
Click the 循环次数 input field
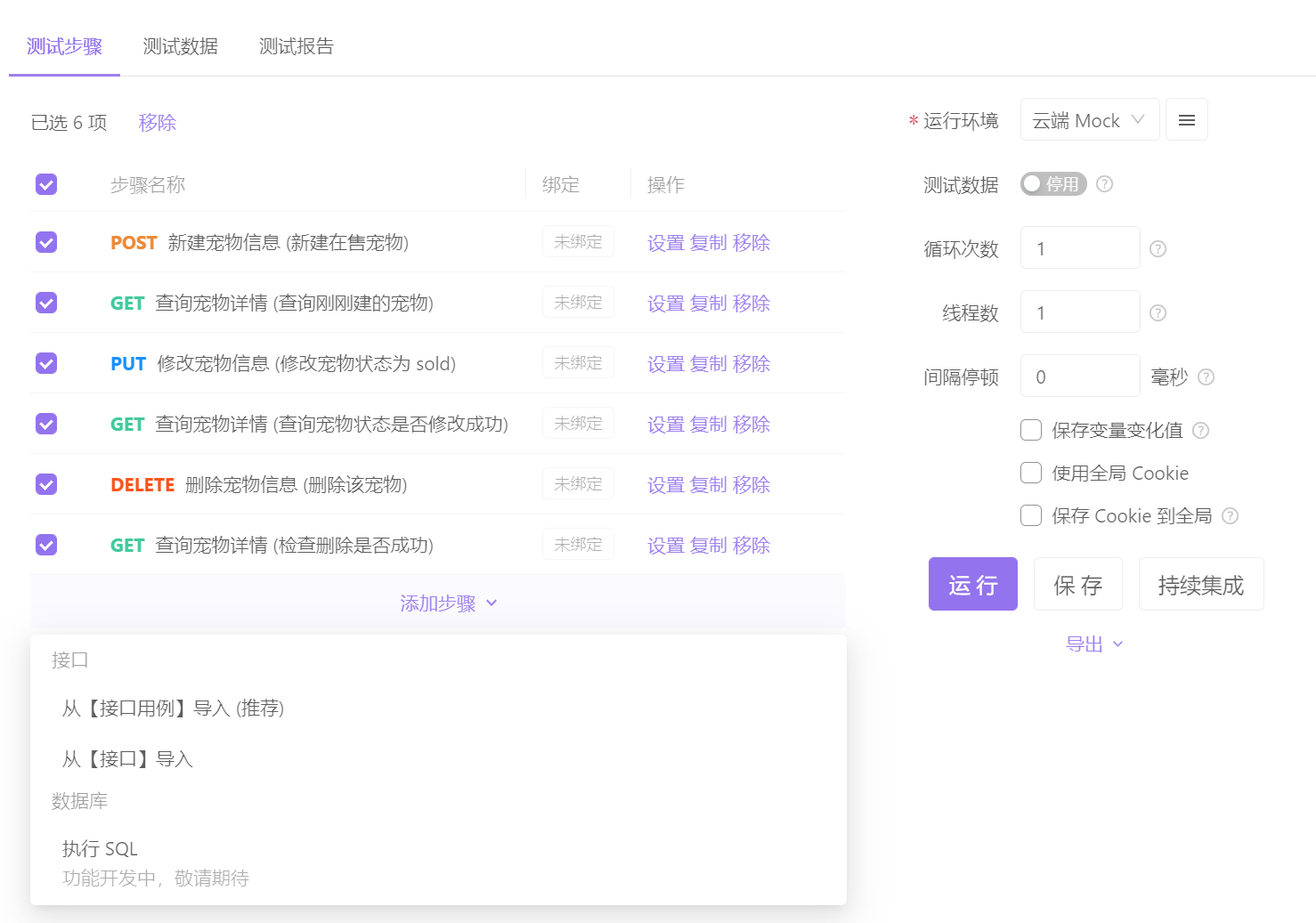pos(1080,248)
